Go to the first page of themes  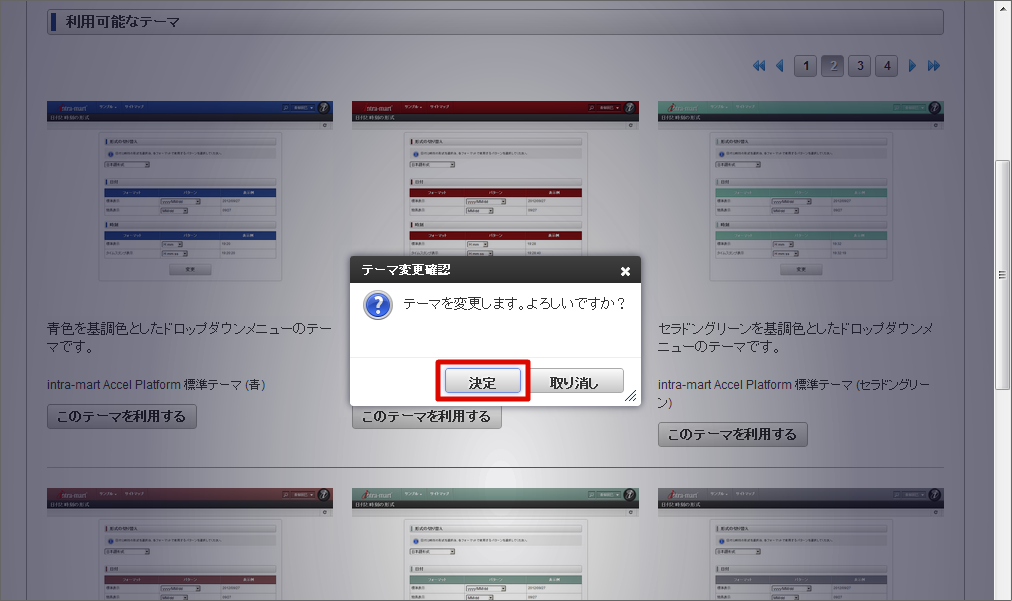coord(759,65)
